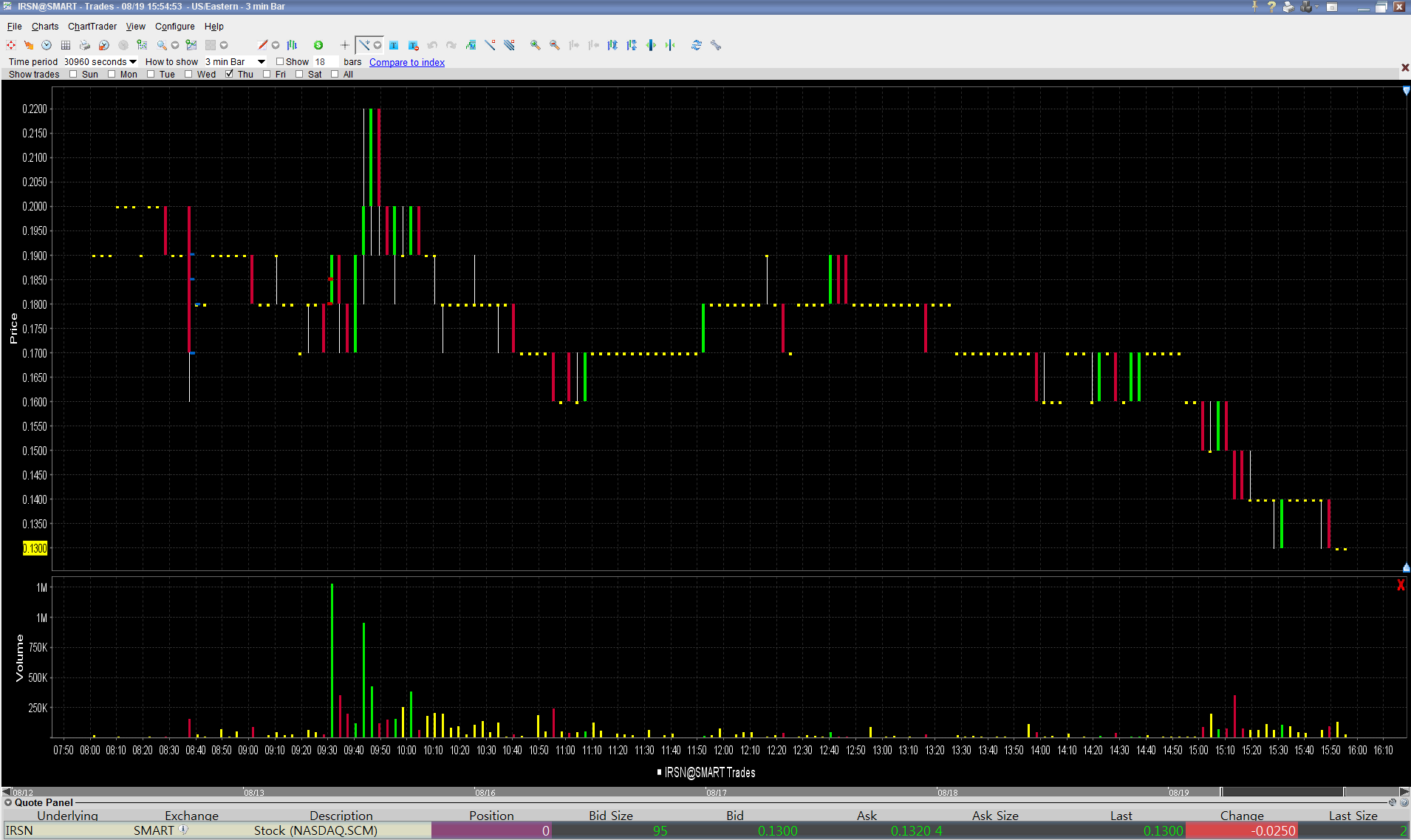Click the magnifier zoom-out toolbar icon

tap(554, 45)
